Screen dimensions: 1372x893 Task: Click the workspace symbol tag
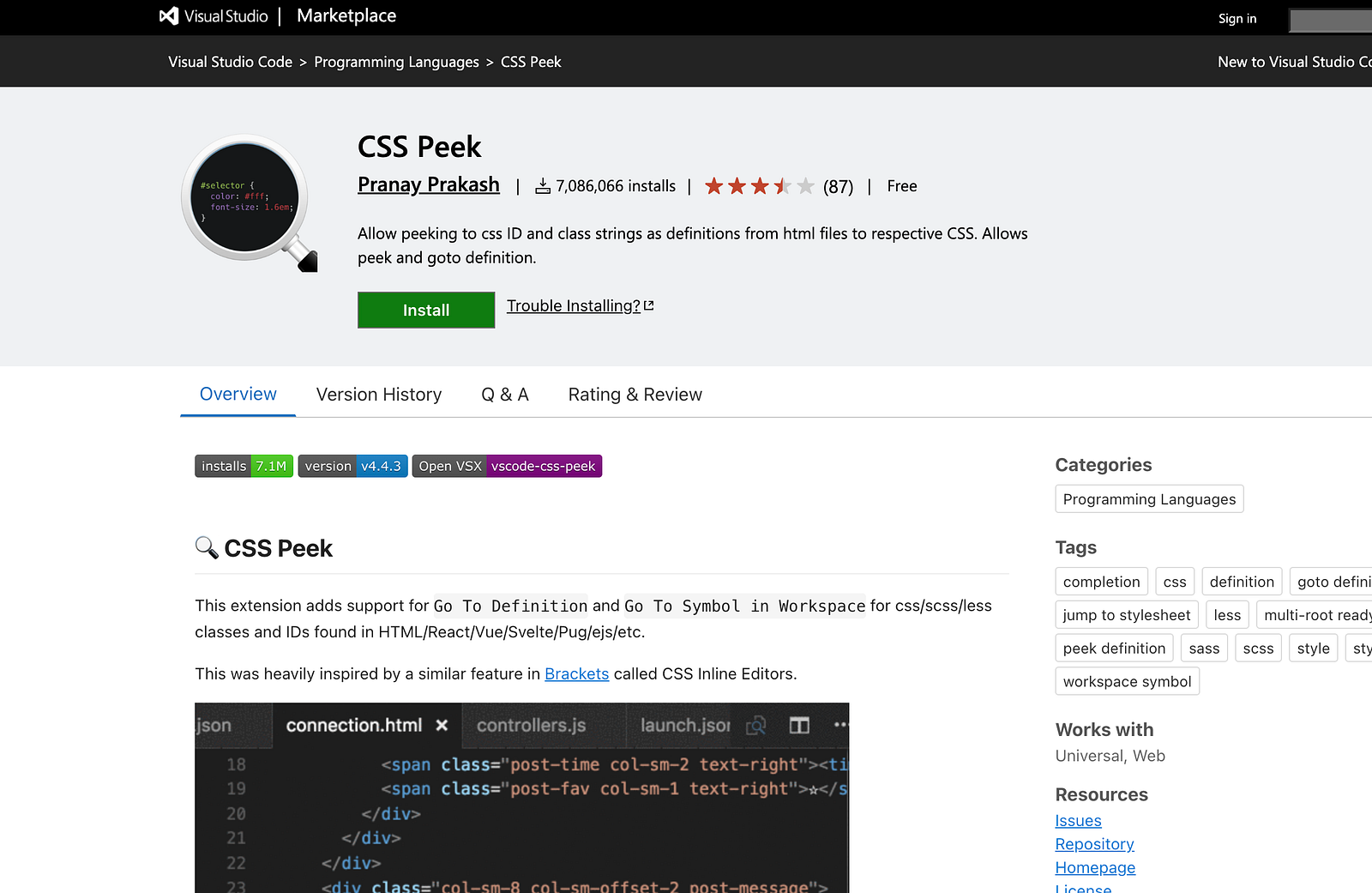pyautogui.click(x=1128, y=682)
